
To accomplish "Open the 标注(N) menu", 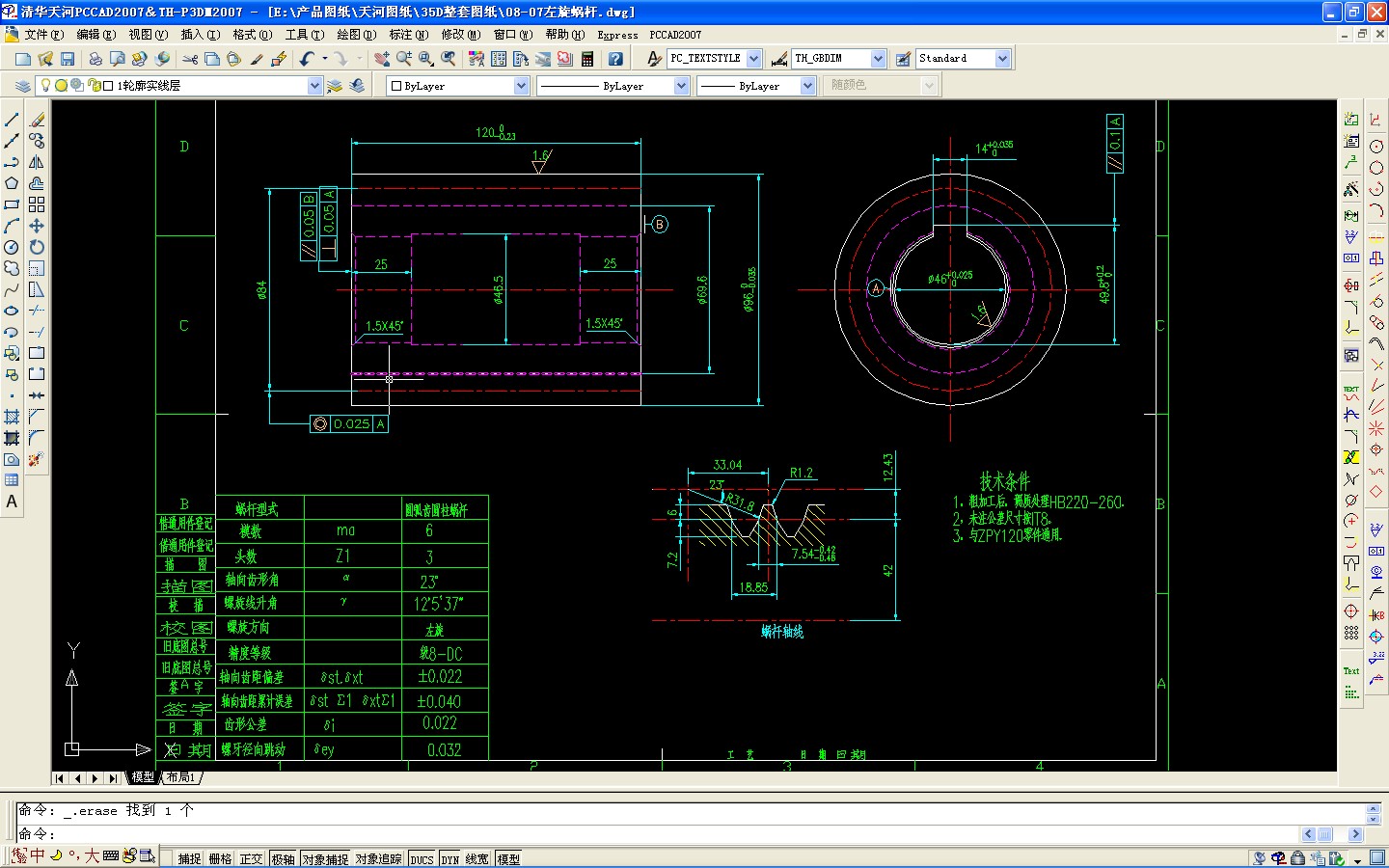I will [409, 35].
